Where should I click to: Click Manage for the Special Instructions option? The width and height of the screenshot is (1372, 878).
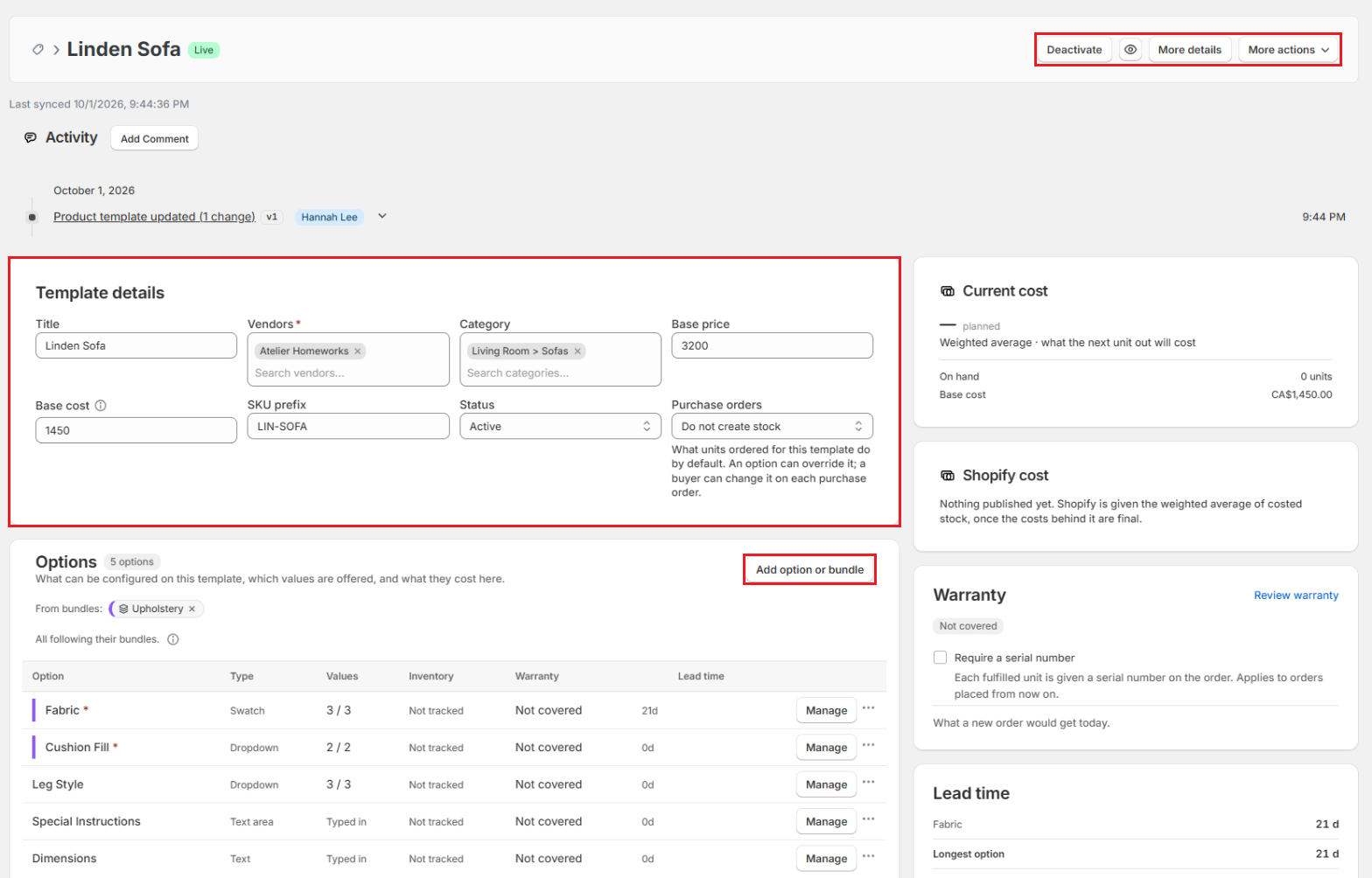coord(826,821)
